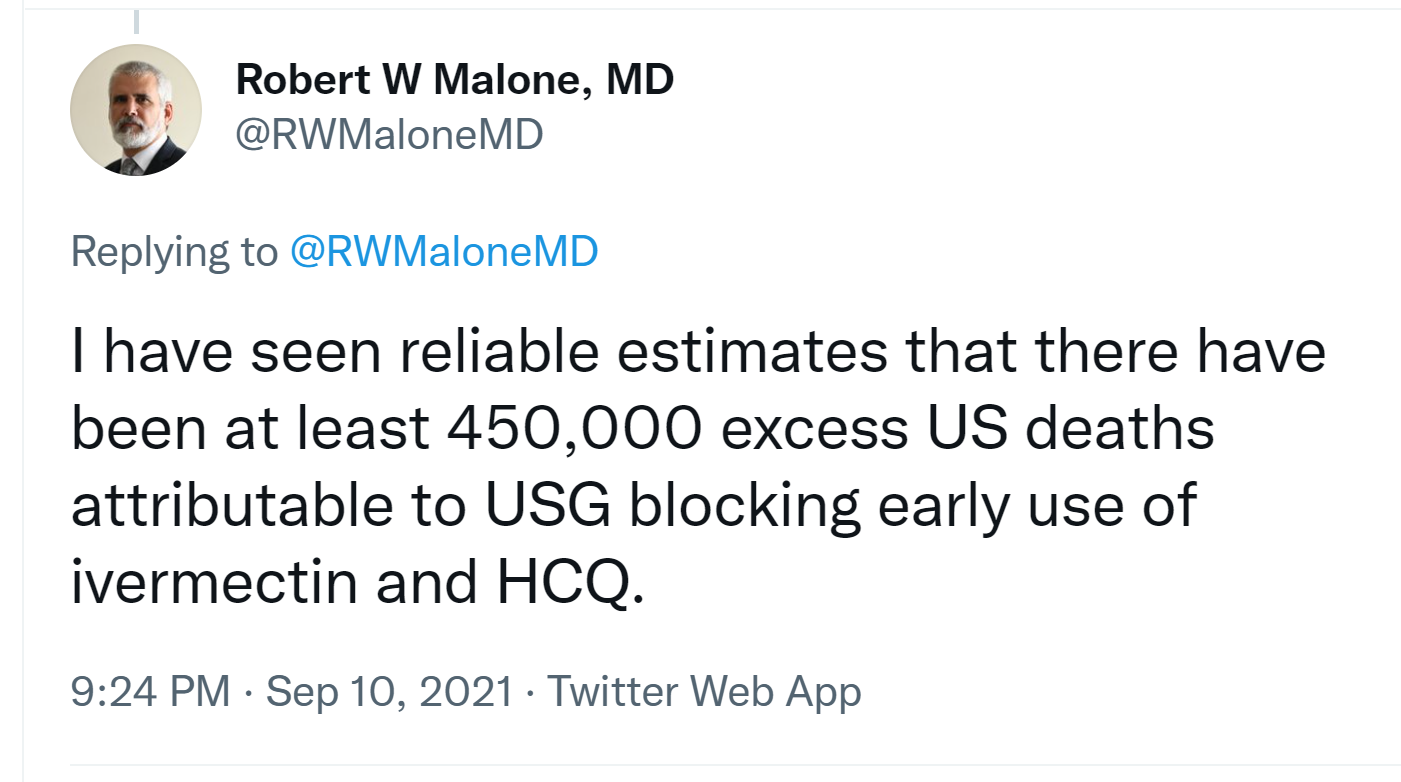Image resolution: width=1401 pixels, height=782 pixels.
Task: Click Robert W Malone's profile avatar
Action: (x=136, y=110)
